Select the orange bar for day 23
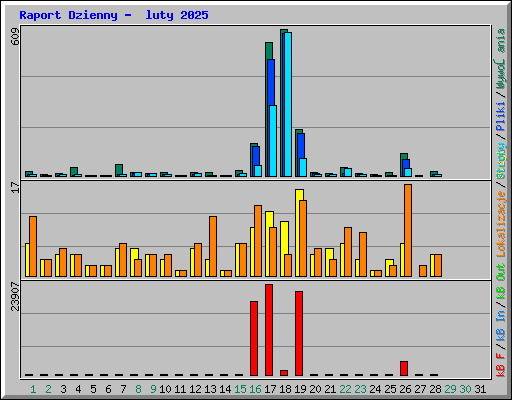512x400 pixels. point(363,254)
